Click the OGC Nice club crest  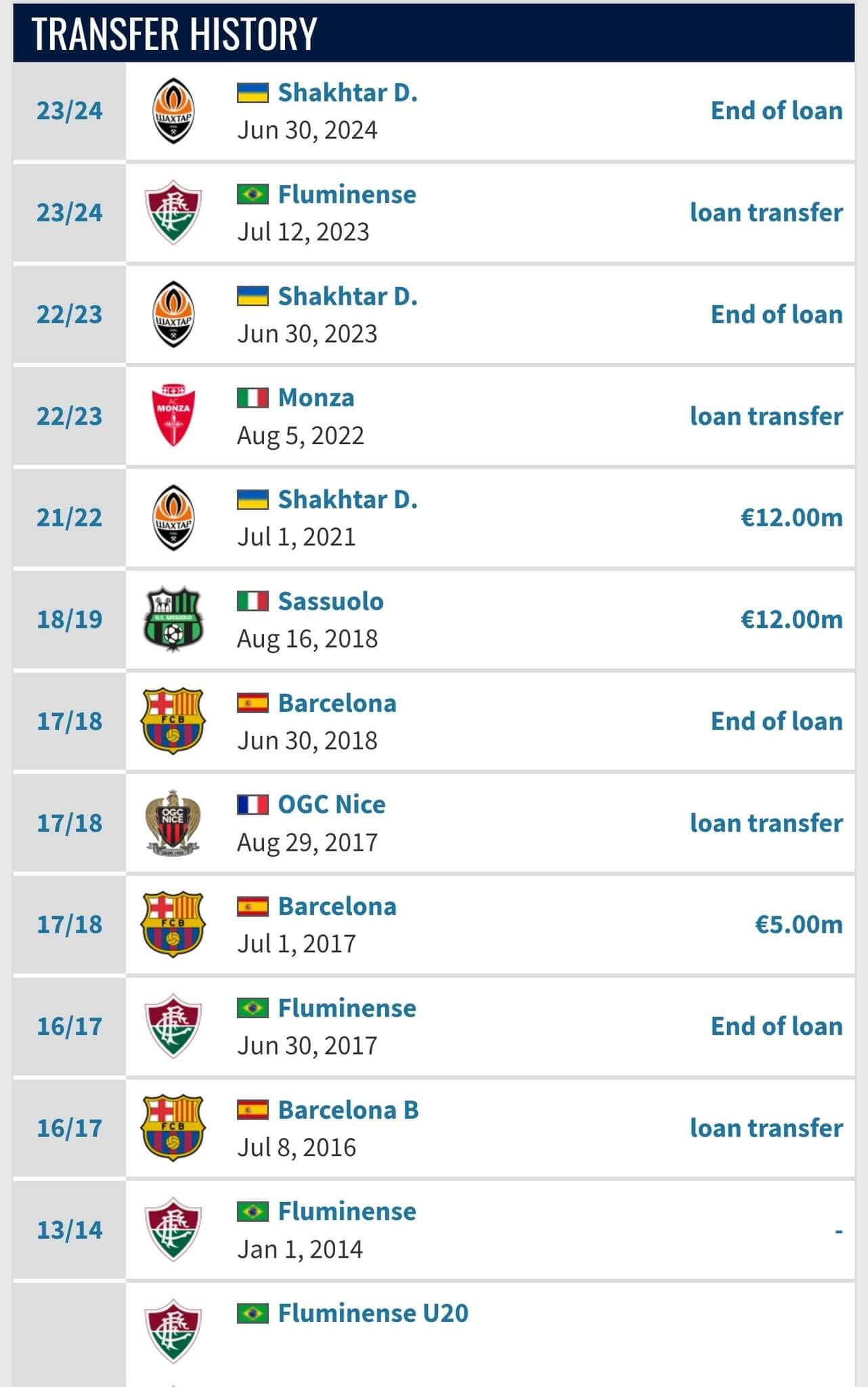click(173, 822)
